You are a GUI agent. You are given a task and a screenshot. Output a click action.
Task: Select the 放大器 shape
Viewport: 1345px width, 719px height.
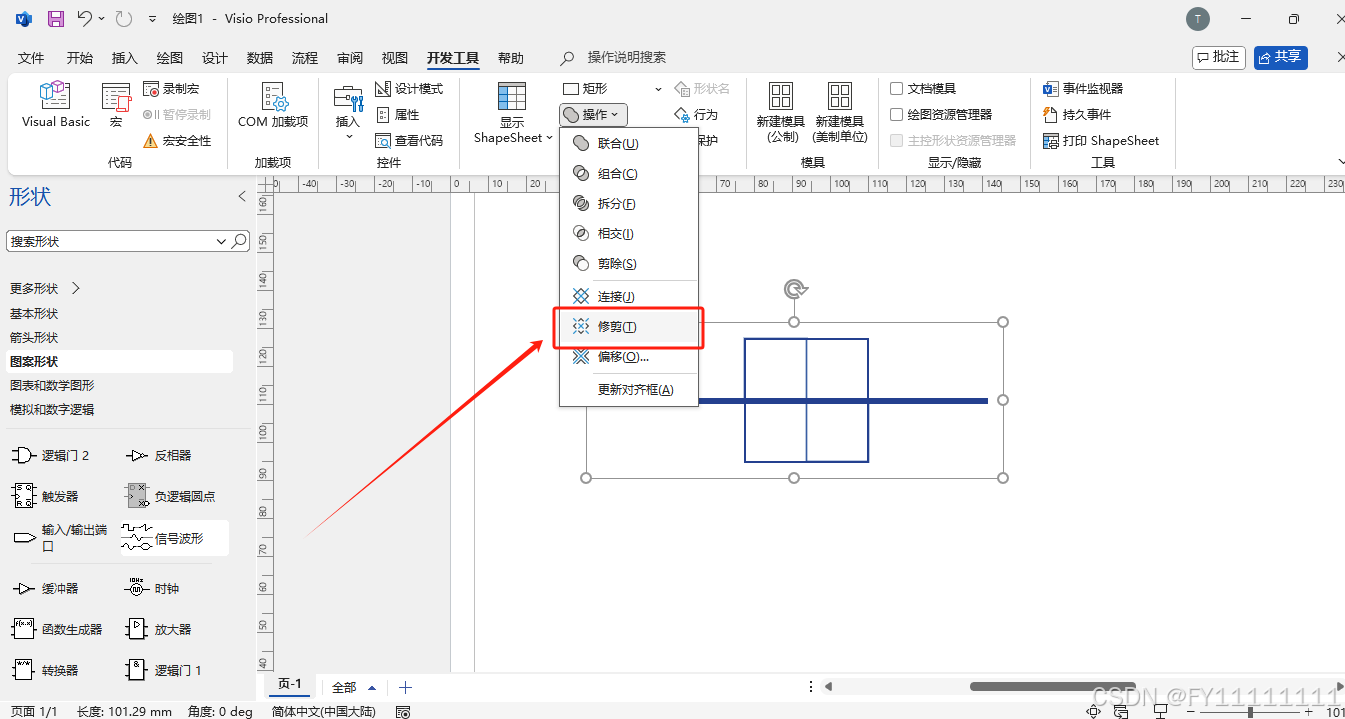click(x=159, y=630)
